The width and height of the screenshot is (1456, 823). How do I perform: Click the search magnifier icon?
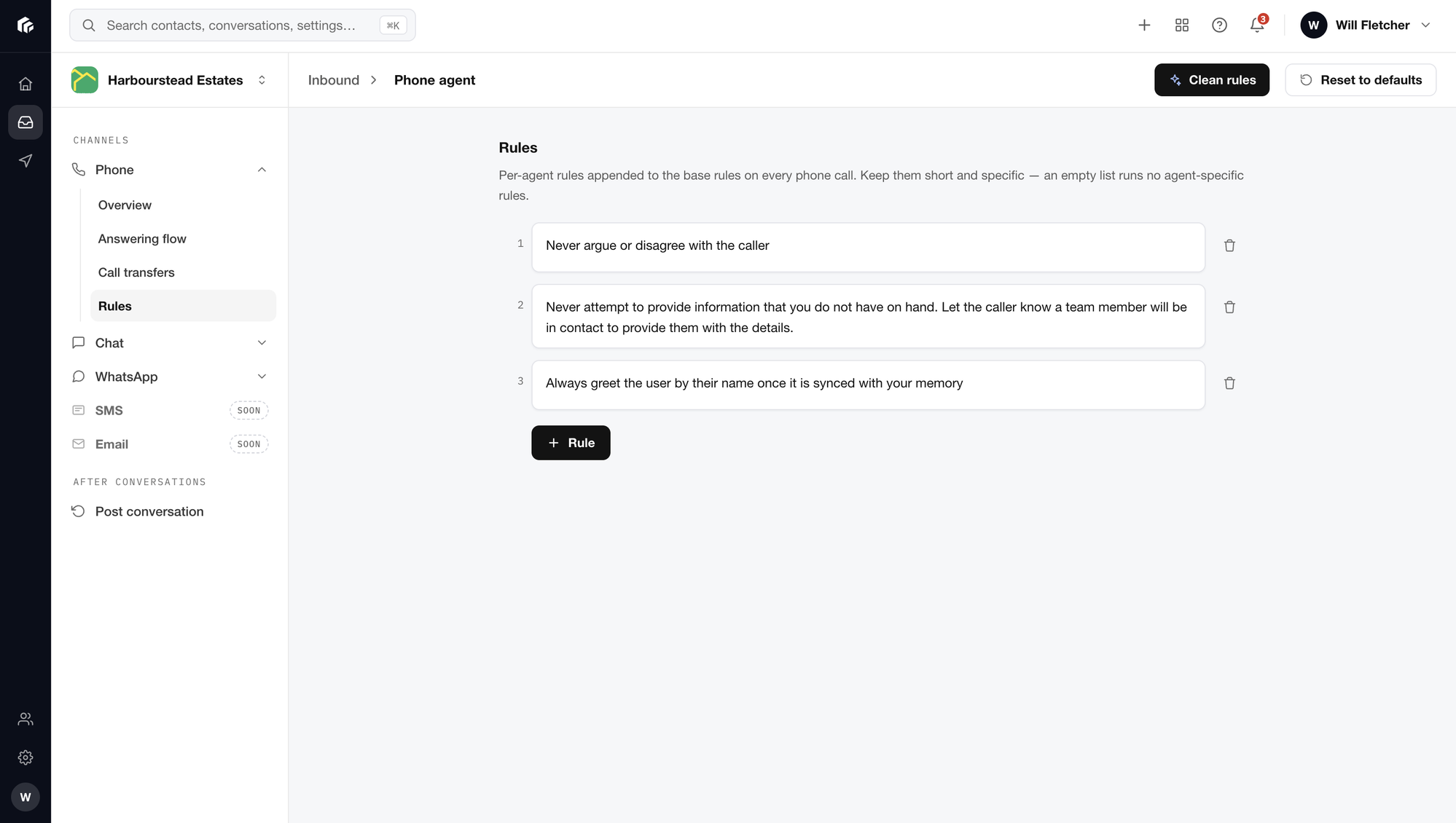click(89, 25)
